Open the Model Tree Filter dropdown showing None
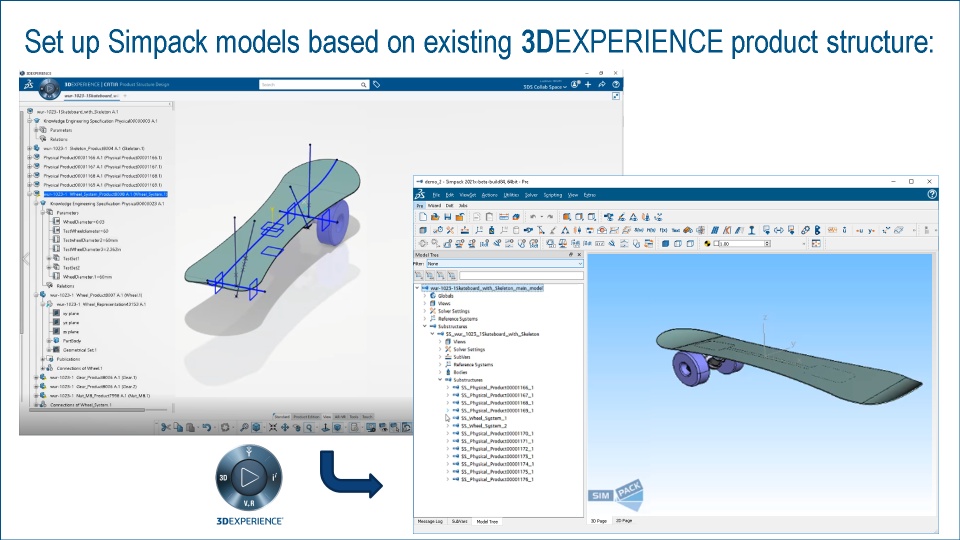The height and width of the screenshot is (540, 960). [x=504, y=263]
